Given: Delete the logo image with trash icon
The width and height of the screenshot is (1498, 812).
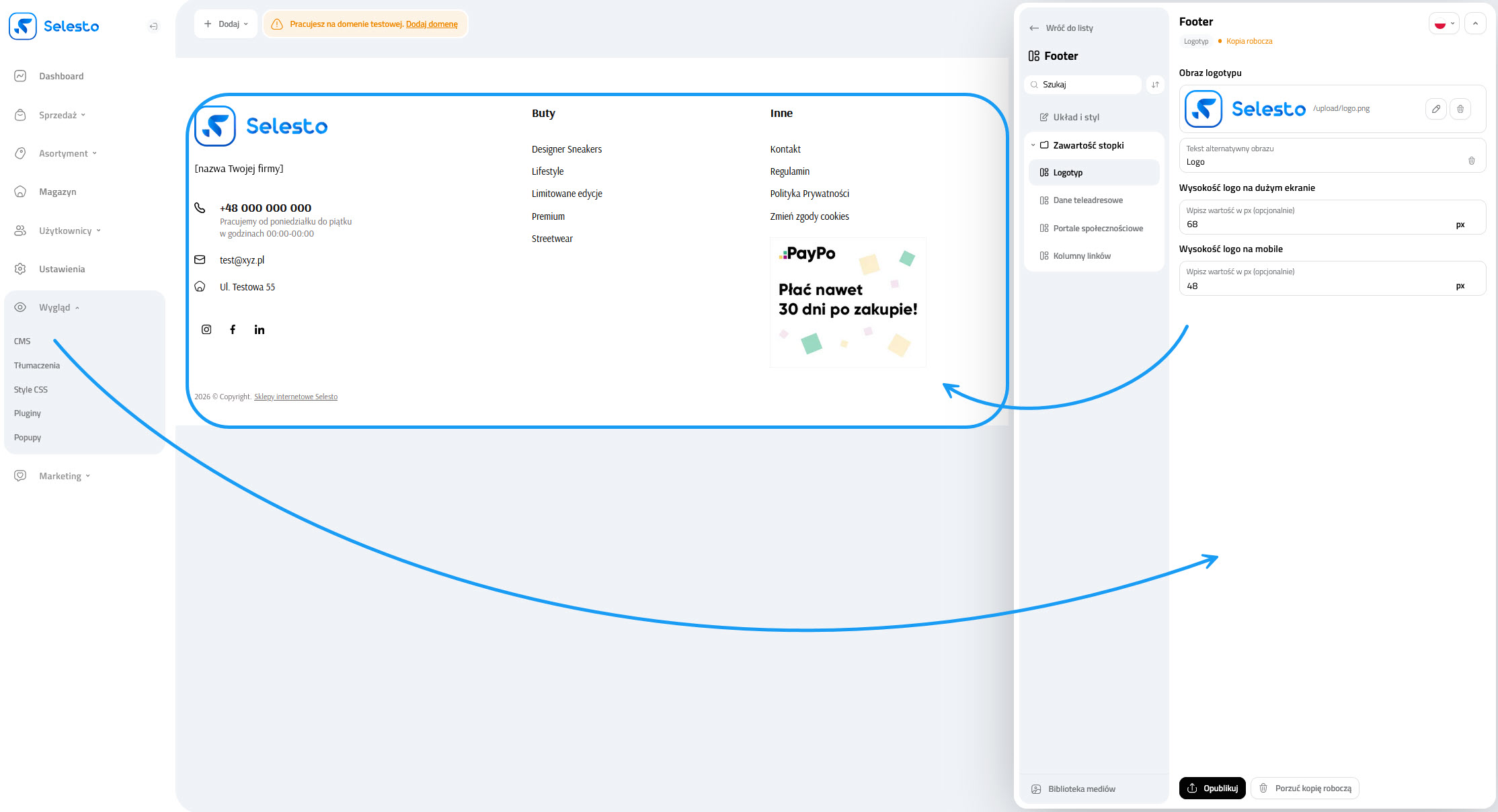Looking at the screenshot, I should tap(1460, 109).
